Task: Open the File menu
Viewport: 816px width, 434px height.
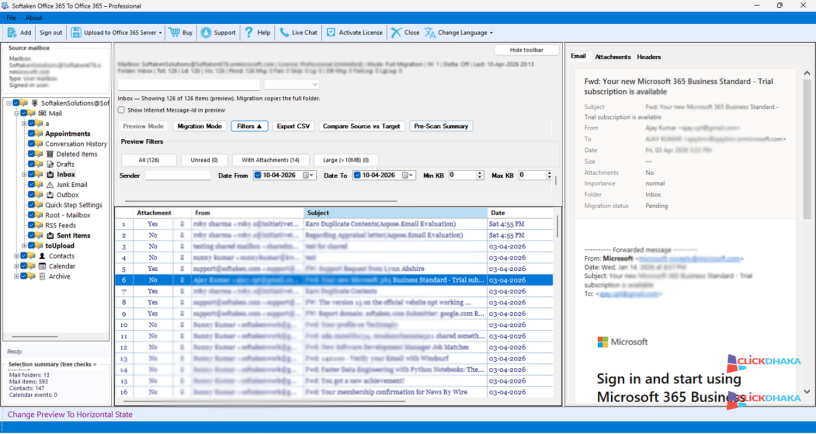Action: (x=11, y=18)
